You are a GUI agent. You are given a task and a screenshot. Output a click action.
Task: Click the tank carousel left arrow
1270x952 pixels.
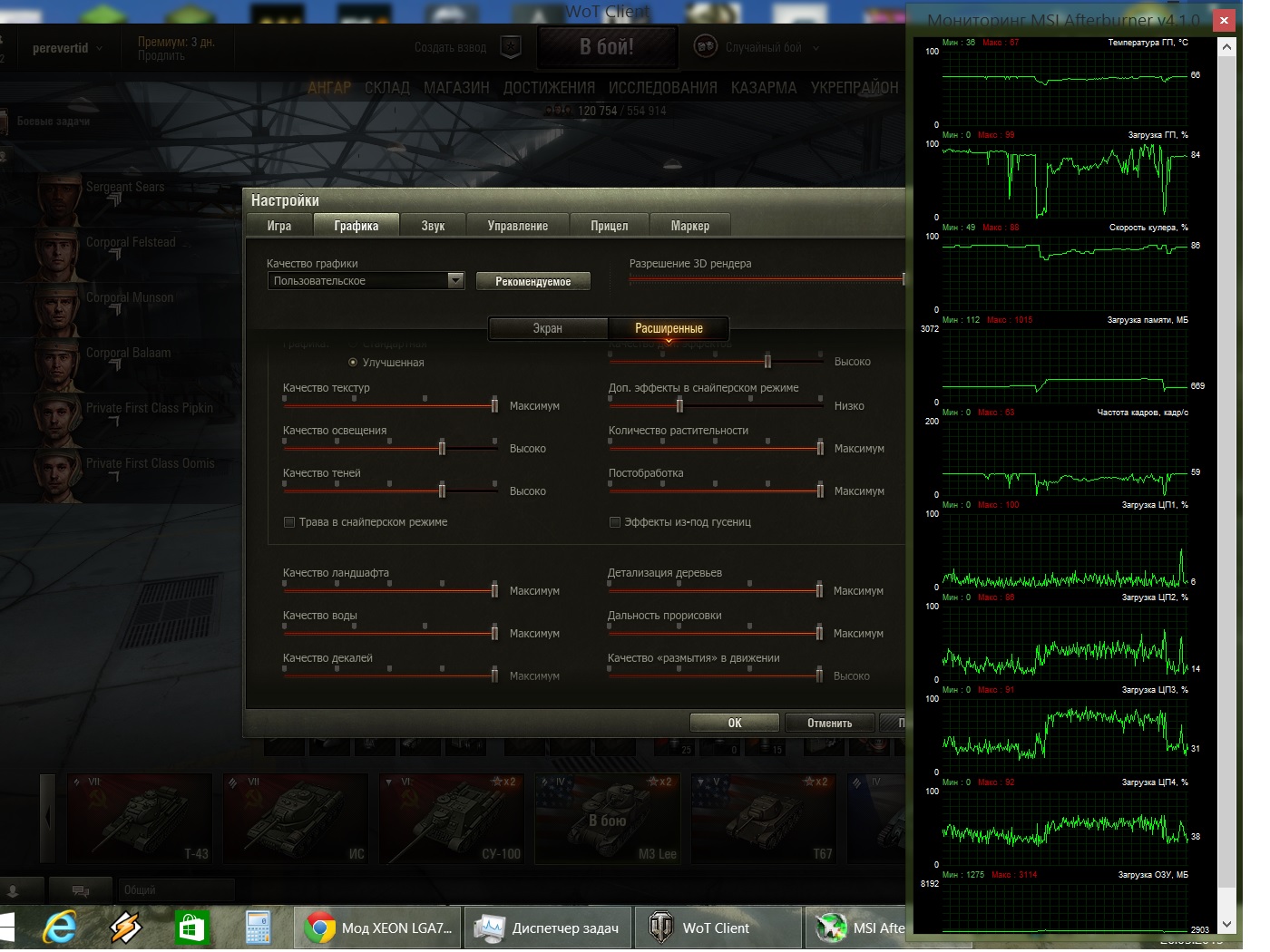tap(48, 818)
